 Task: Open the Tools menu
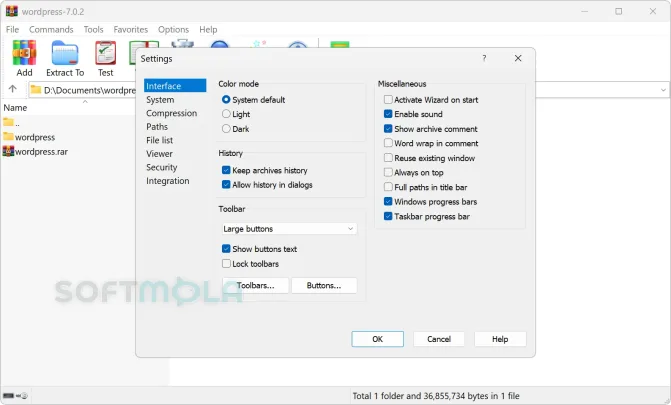[x=93, y=30]
